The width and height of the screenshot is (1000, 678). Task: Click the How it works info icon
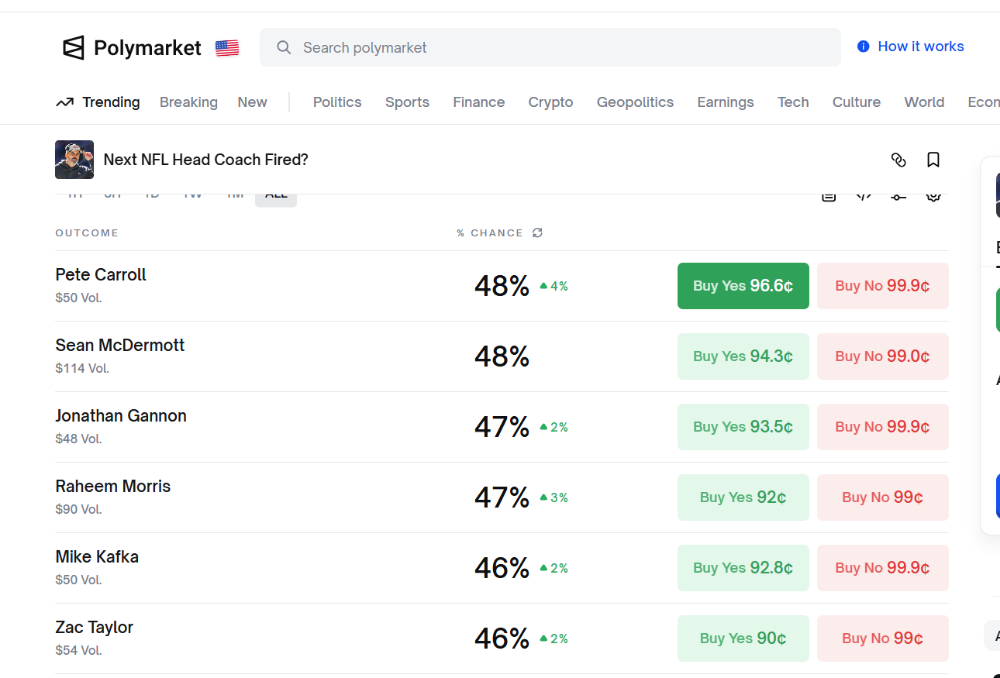click(x=863, y=46)
